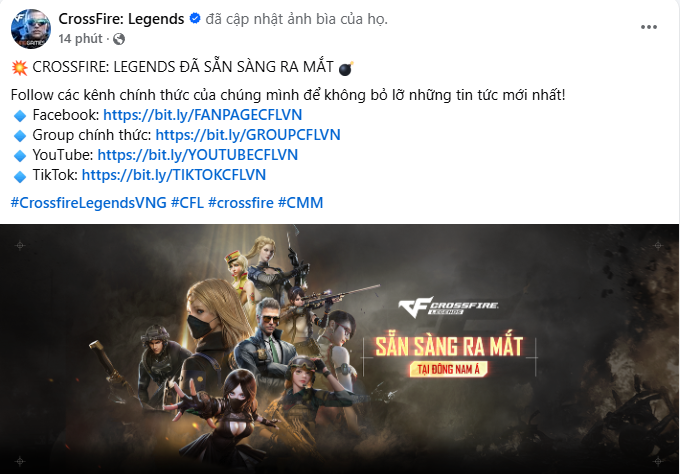This screenshot has height=474, width=680.
Task: Click the #CrossfireLegendsVNG hashtag
Action: coord(88,203)
